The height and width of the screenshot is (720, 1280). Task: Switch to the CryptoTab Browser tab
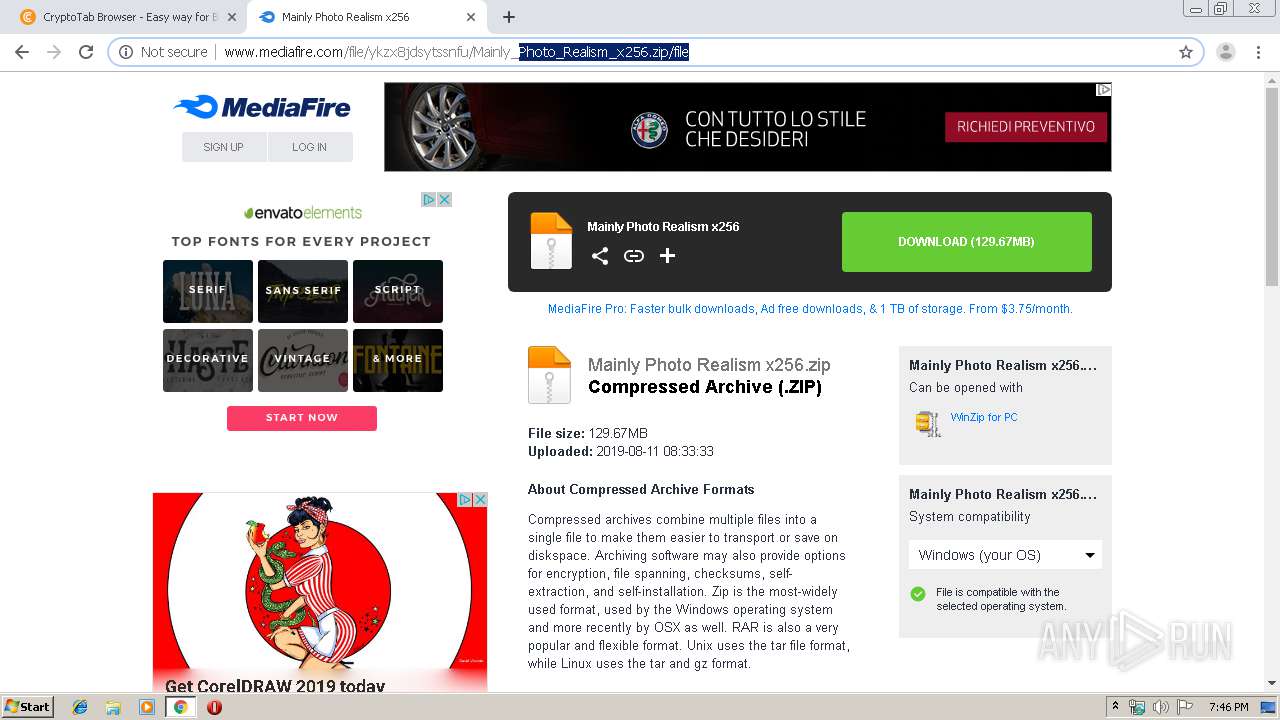(x=124, y=17)
